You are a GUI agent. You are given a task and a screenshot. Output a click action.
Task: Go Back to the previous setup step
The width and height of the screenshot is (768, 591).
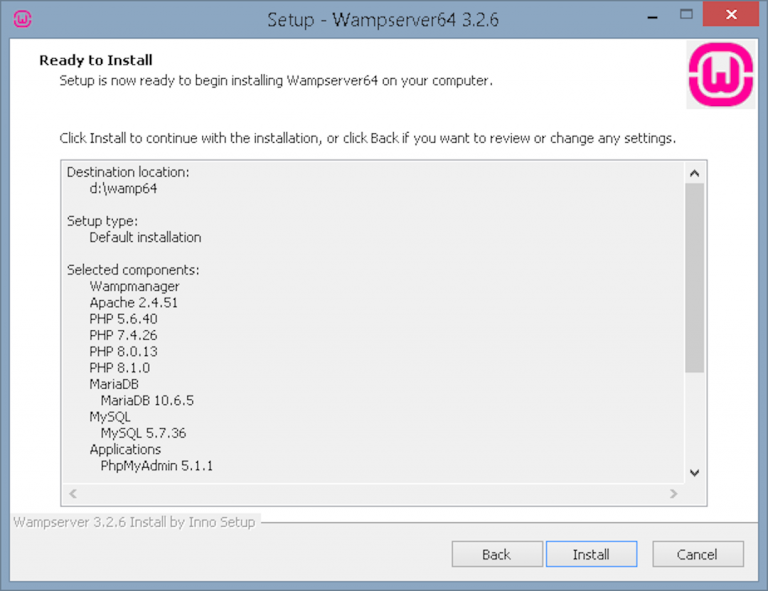coord(496,554)
